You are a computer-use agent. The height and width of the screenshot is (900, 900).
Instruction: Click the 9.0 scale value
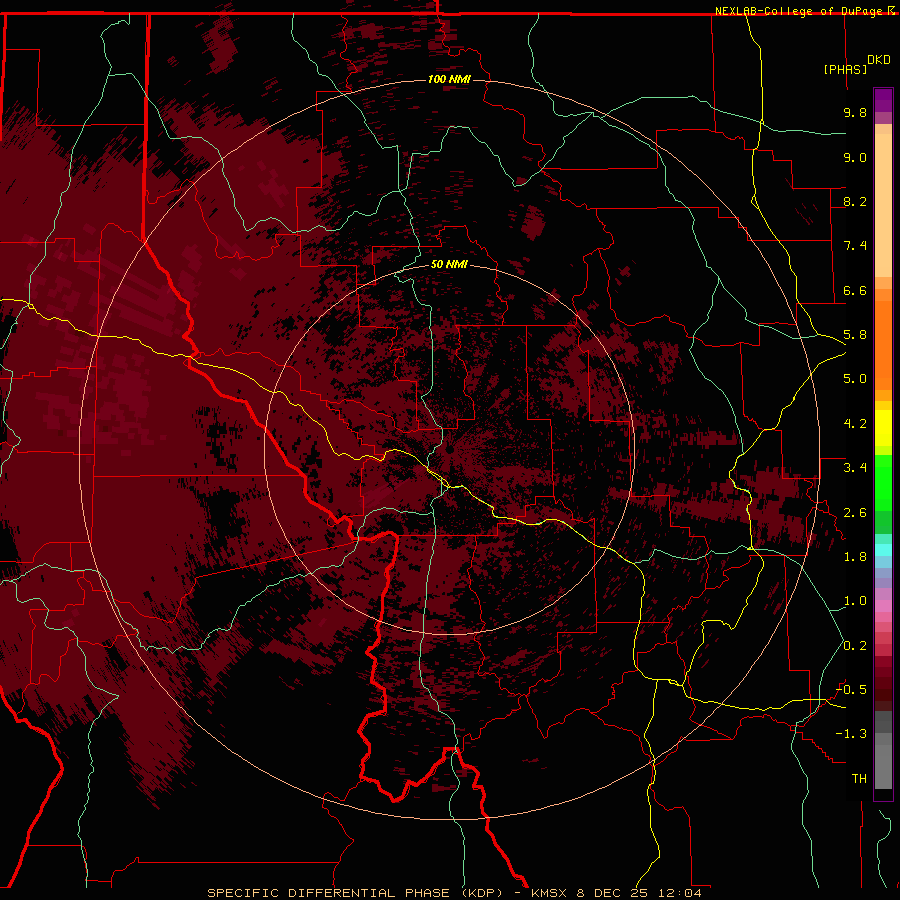tap(855, 157)
